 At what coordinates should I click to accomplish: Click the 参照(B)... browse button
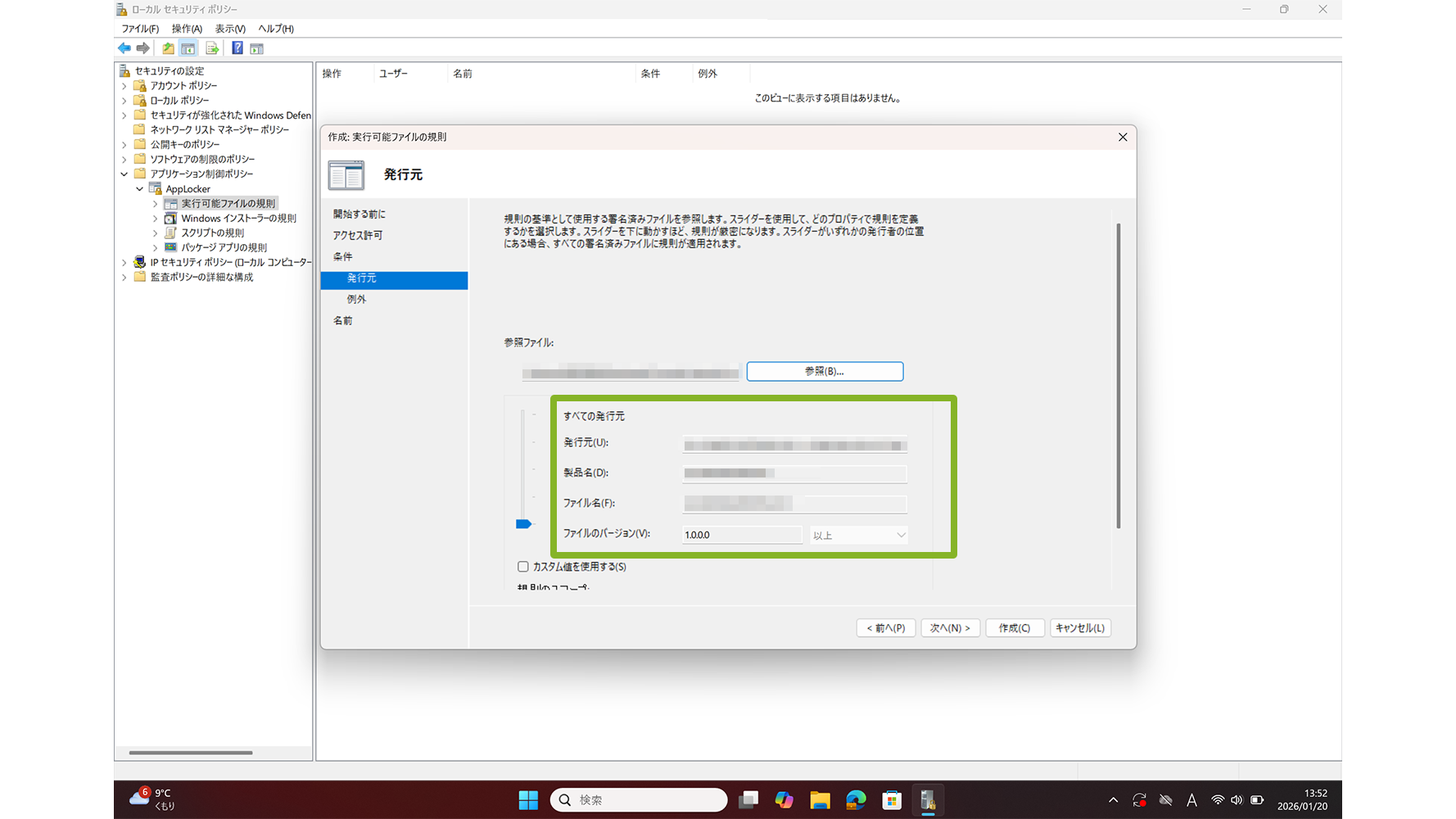coord(825,372)
